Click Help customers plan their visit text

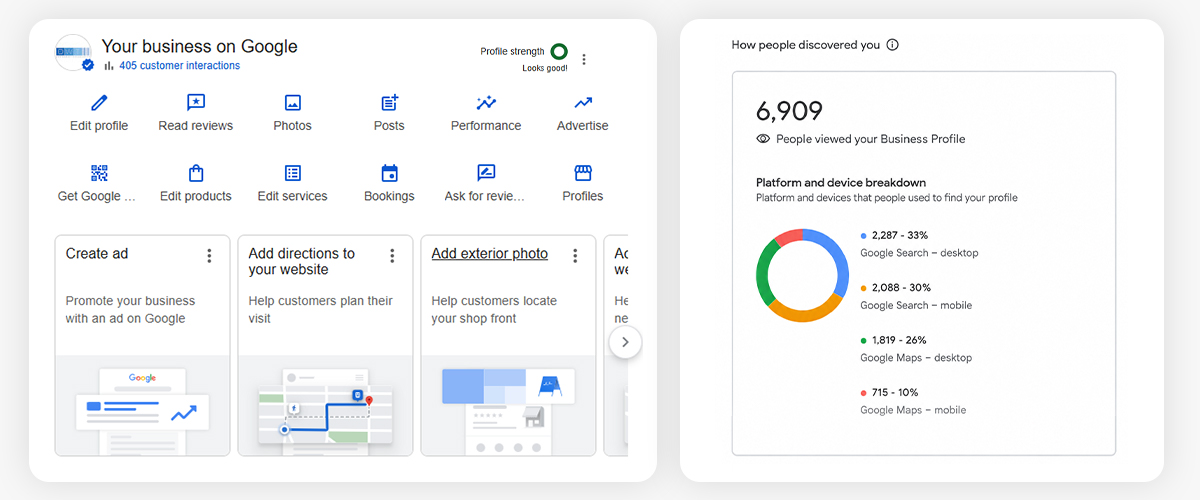[320, 310]
